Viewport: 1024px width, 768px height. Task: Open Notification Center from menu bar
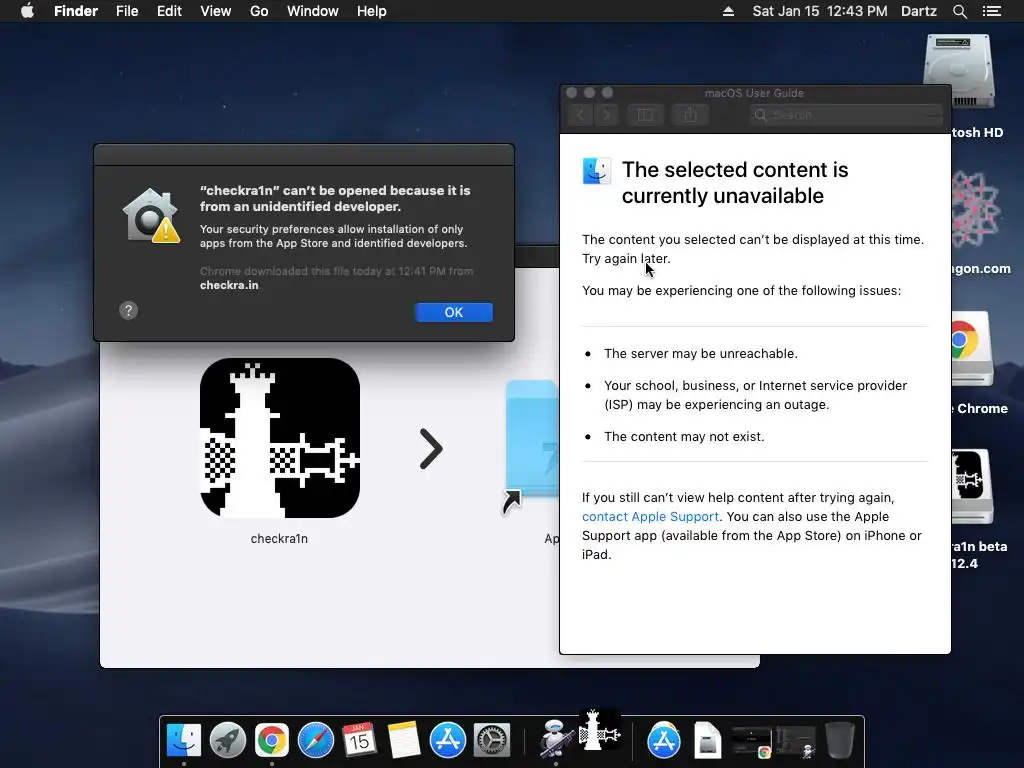(992, 11)
